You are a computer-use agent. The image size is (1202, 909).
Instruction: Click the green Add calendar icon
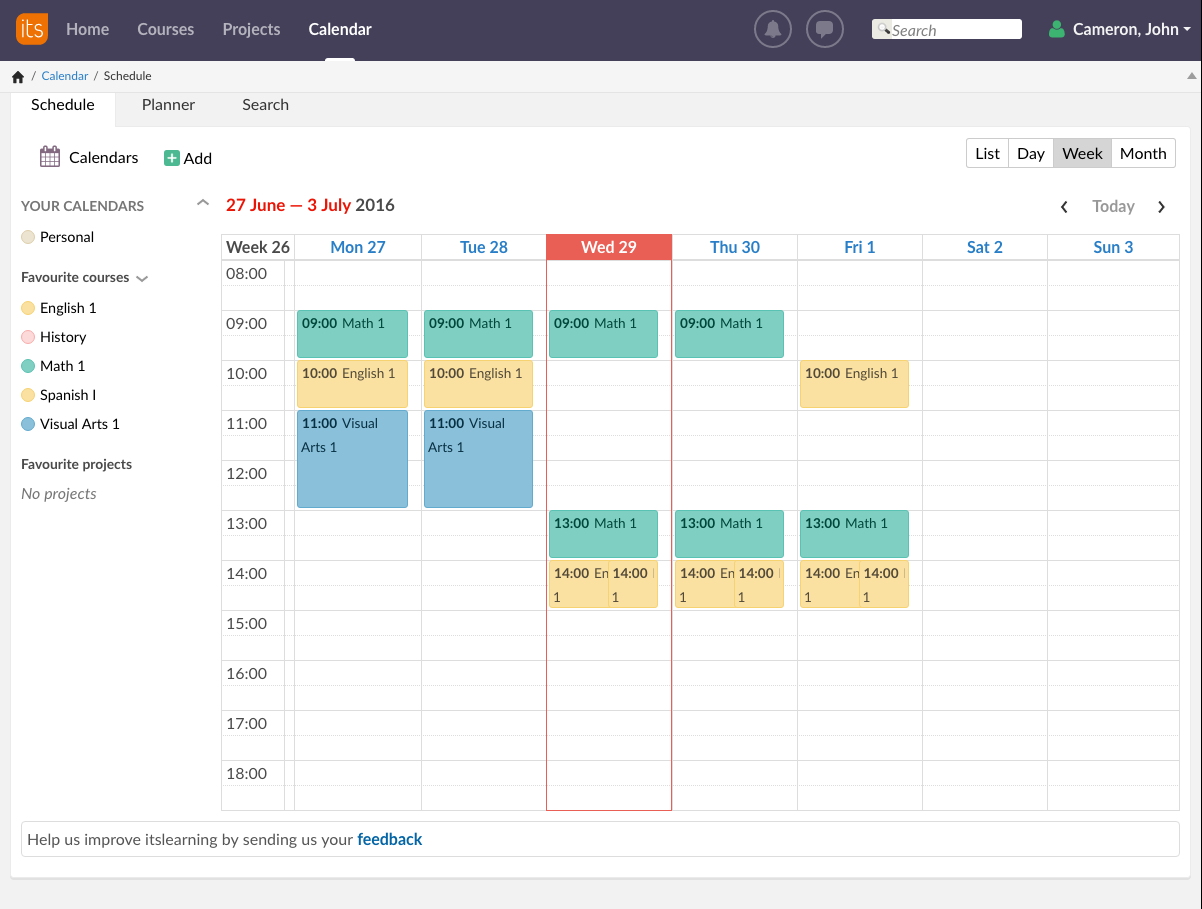174,158
